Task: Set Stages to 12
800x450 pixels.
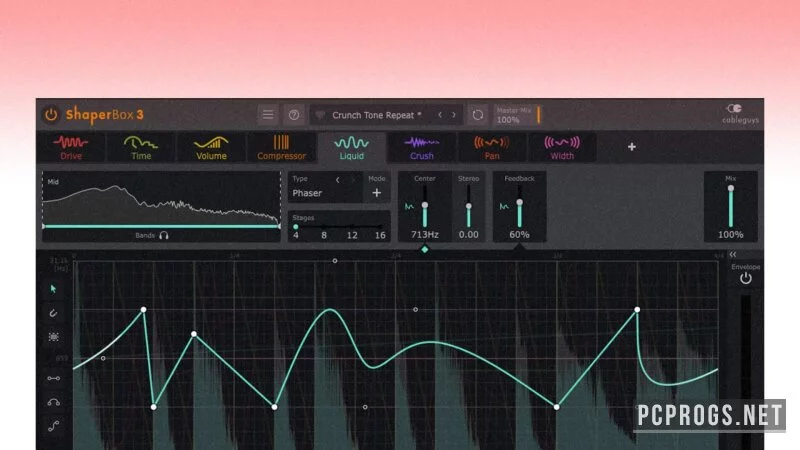Action: (x=352, y=235)
